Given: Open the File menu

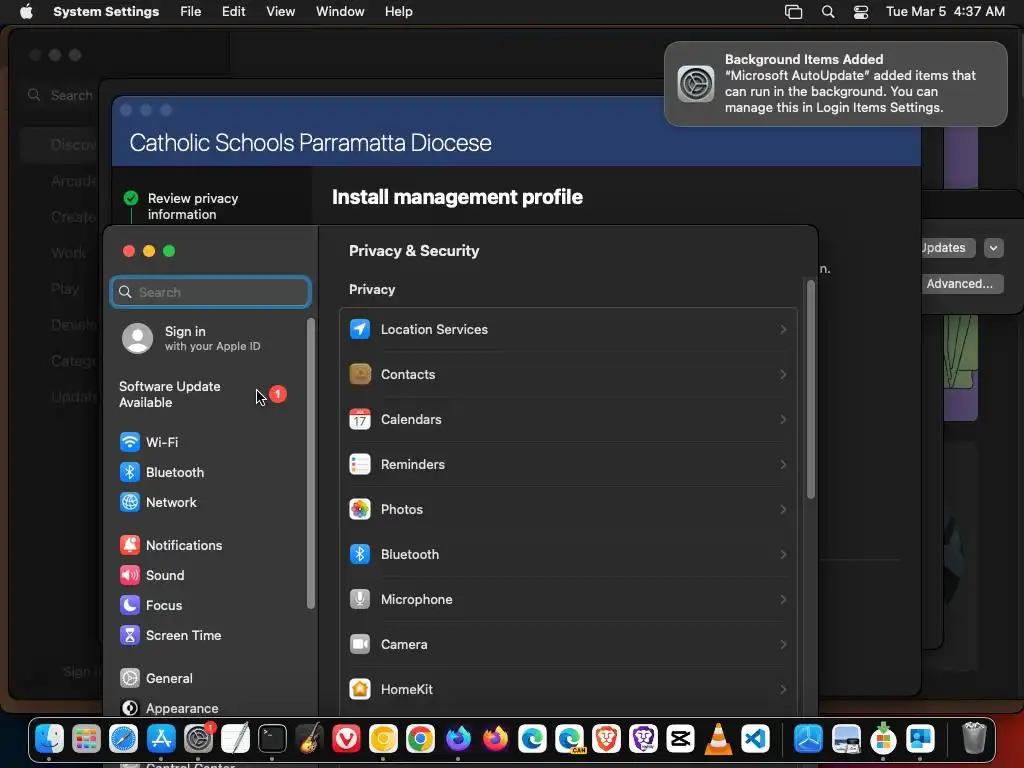Looking at the screenshot, I should [191, 12].
